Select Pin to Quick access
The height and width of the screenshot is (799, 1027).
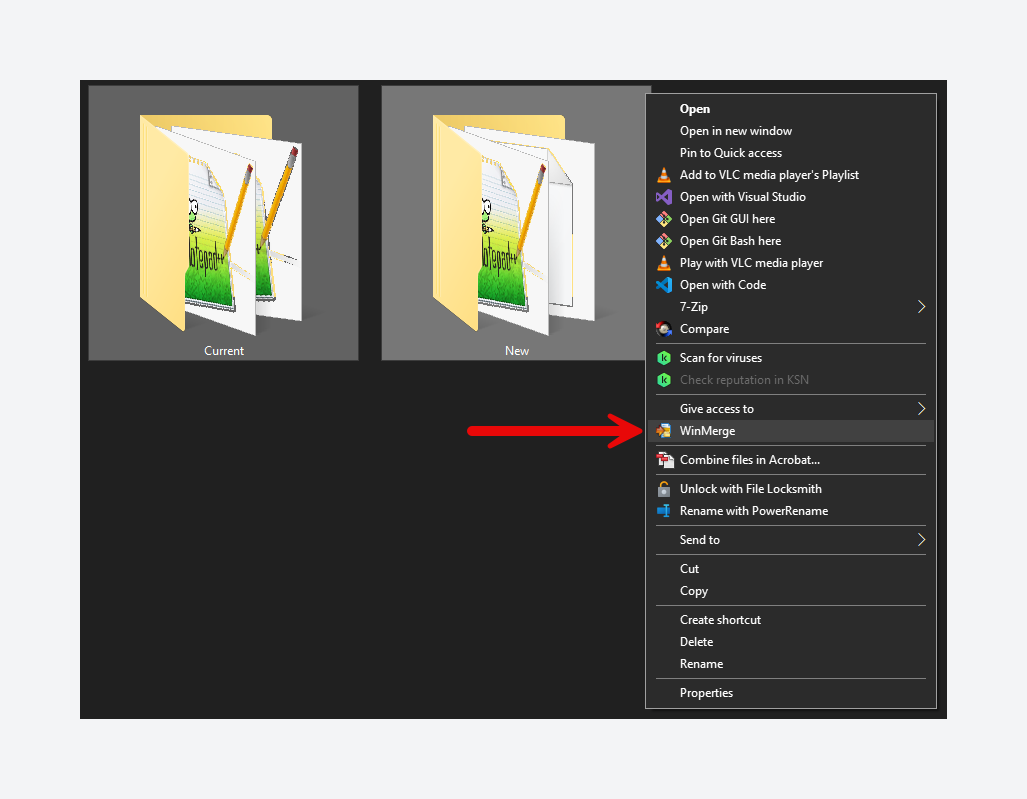point(791,153)
